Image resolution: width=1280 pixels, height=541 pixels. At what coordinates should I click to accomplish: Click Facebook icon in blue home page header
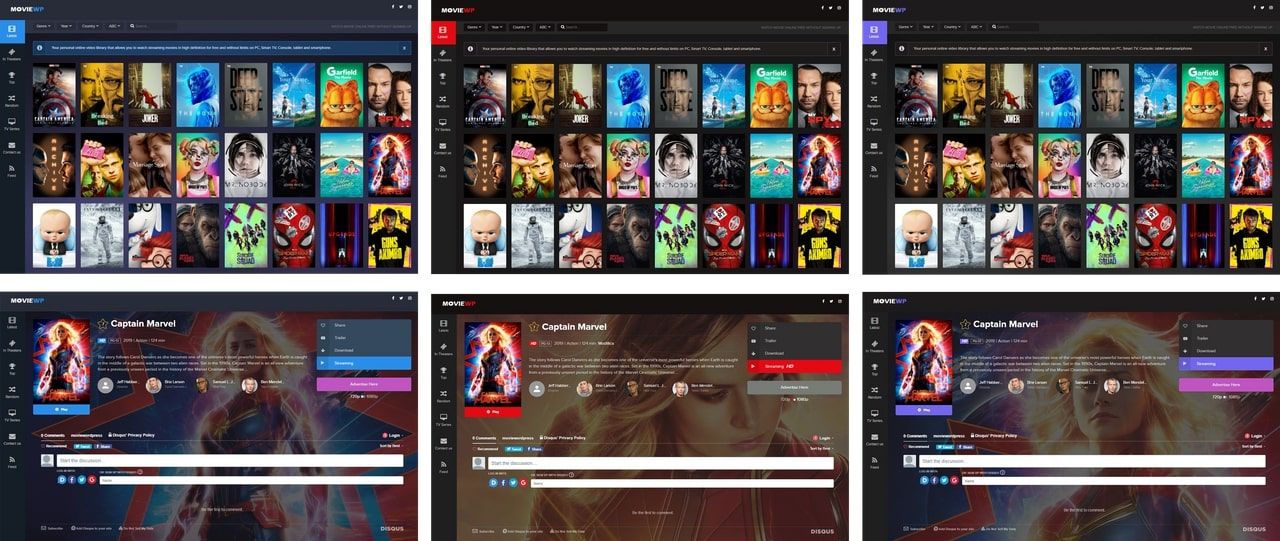pyautogui.click(x=393, y=7)
